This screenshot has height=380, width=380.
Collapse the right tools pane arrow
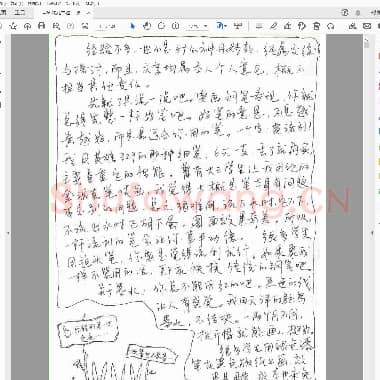372,233
